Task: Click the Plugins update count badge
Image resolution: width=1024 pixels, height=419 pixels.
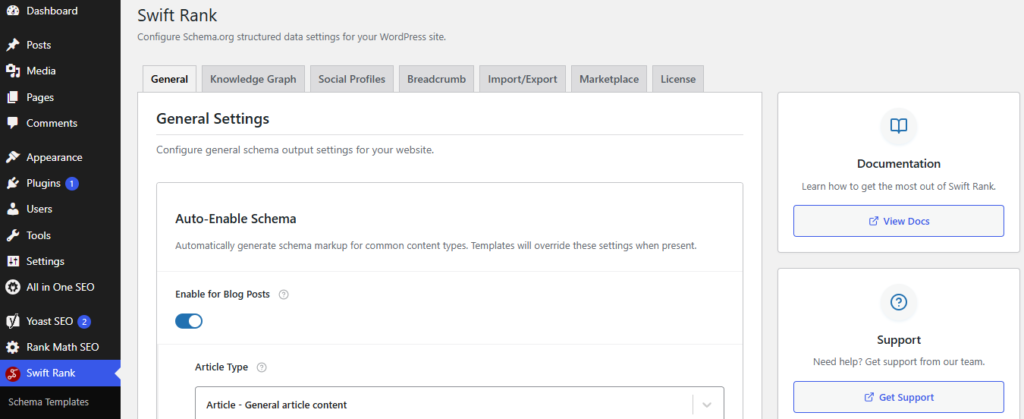Action: [x=72, y=183]
